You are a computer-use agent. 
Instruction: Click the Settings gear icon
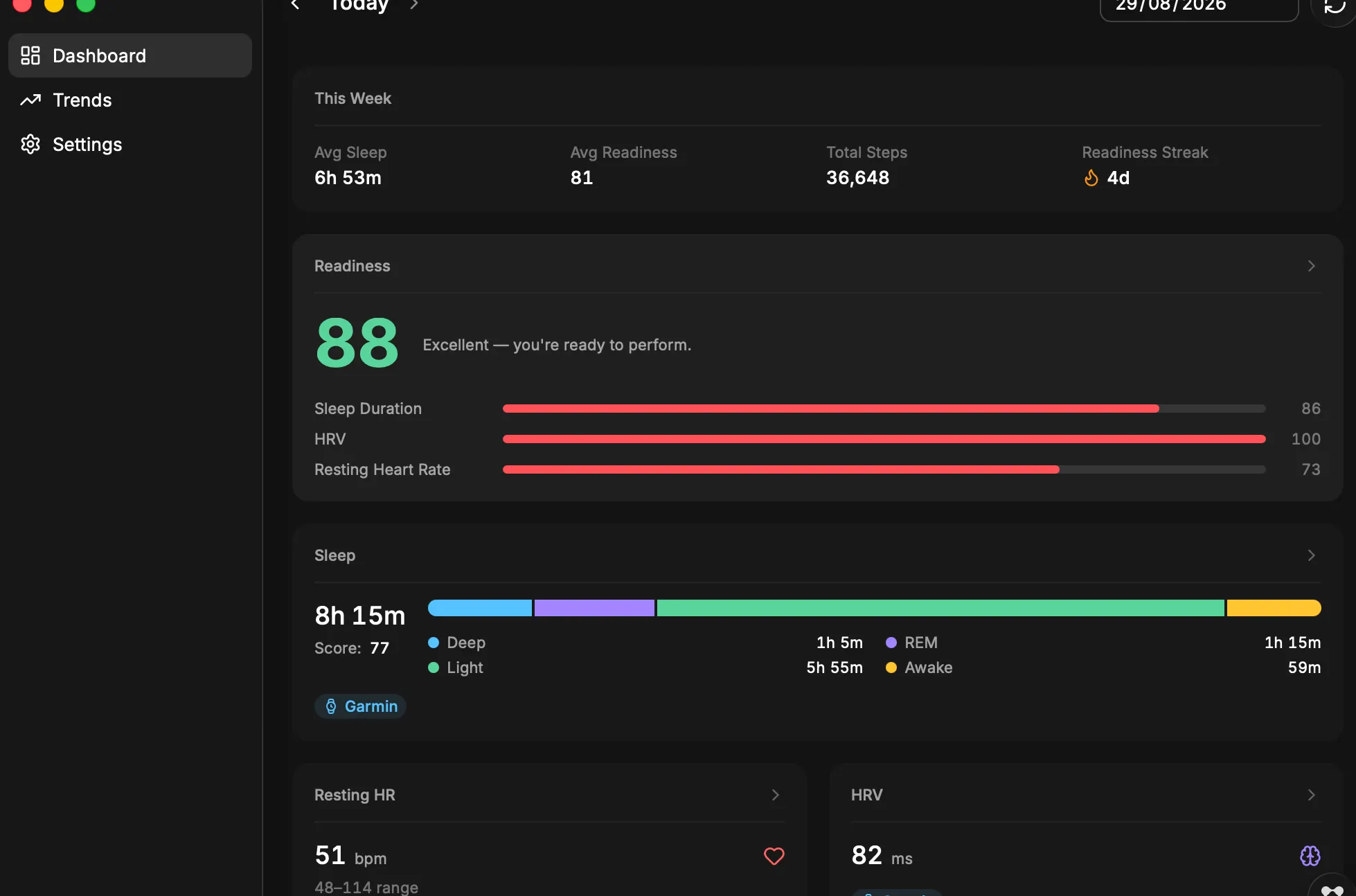point(30,144)
